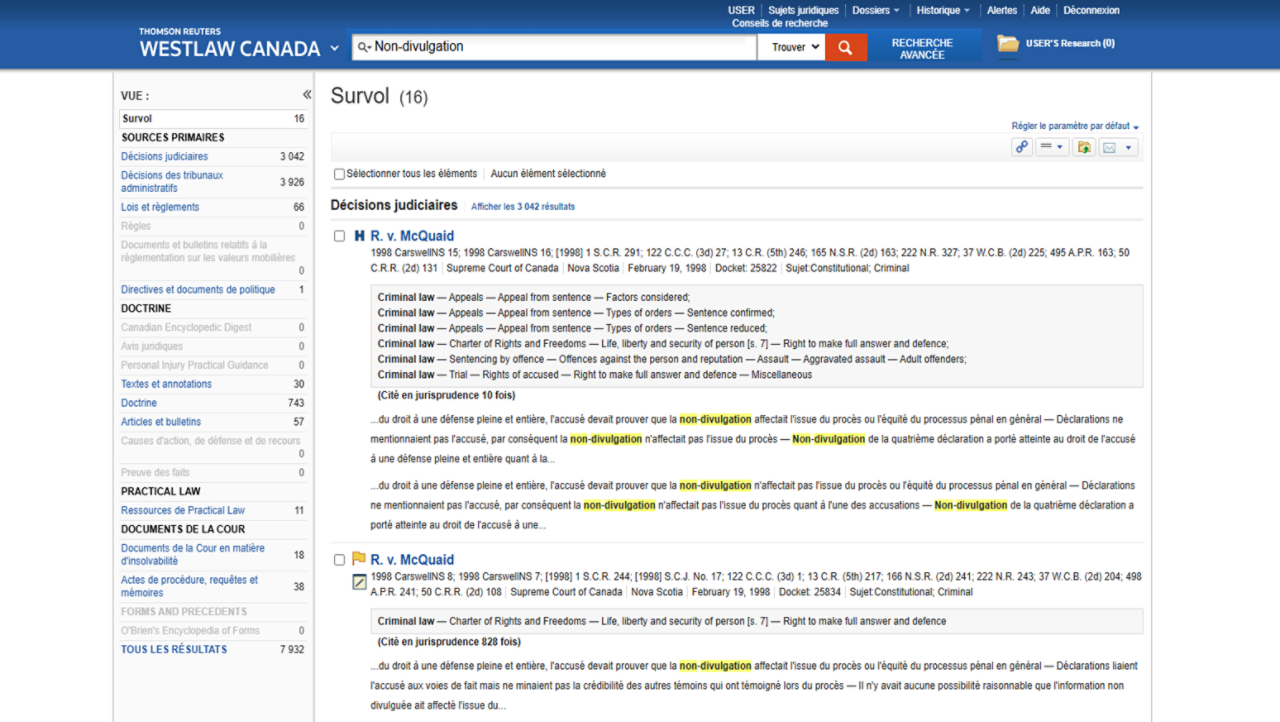Select the checkbox beside first R. v. McQuaid

click(339, 236)
